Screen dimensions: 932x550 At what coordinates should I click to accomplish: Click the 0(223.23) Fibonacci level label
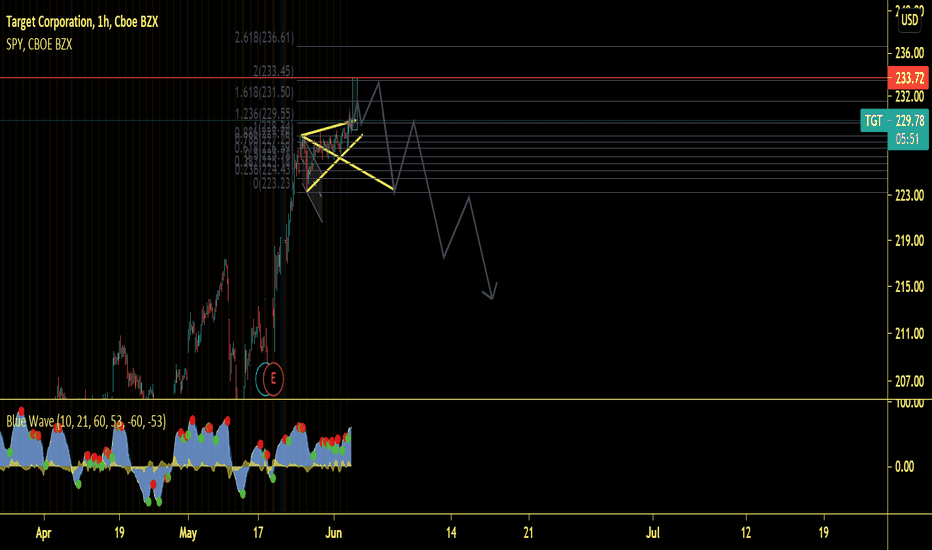(x=273, y=184)
